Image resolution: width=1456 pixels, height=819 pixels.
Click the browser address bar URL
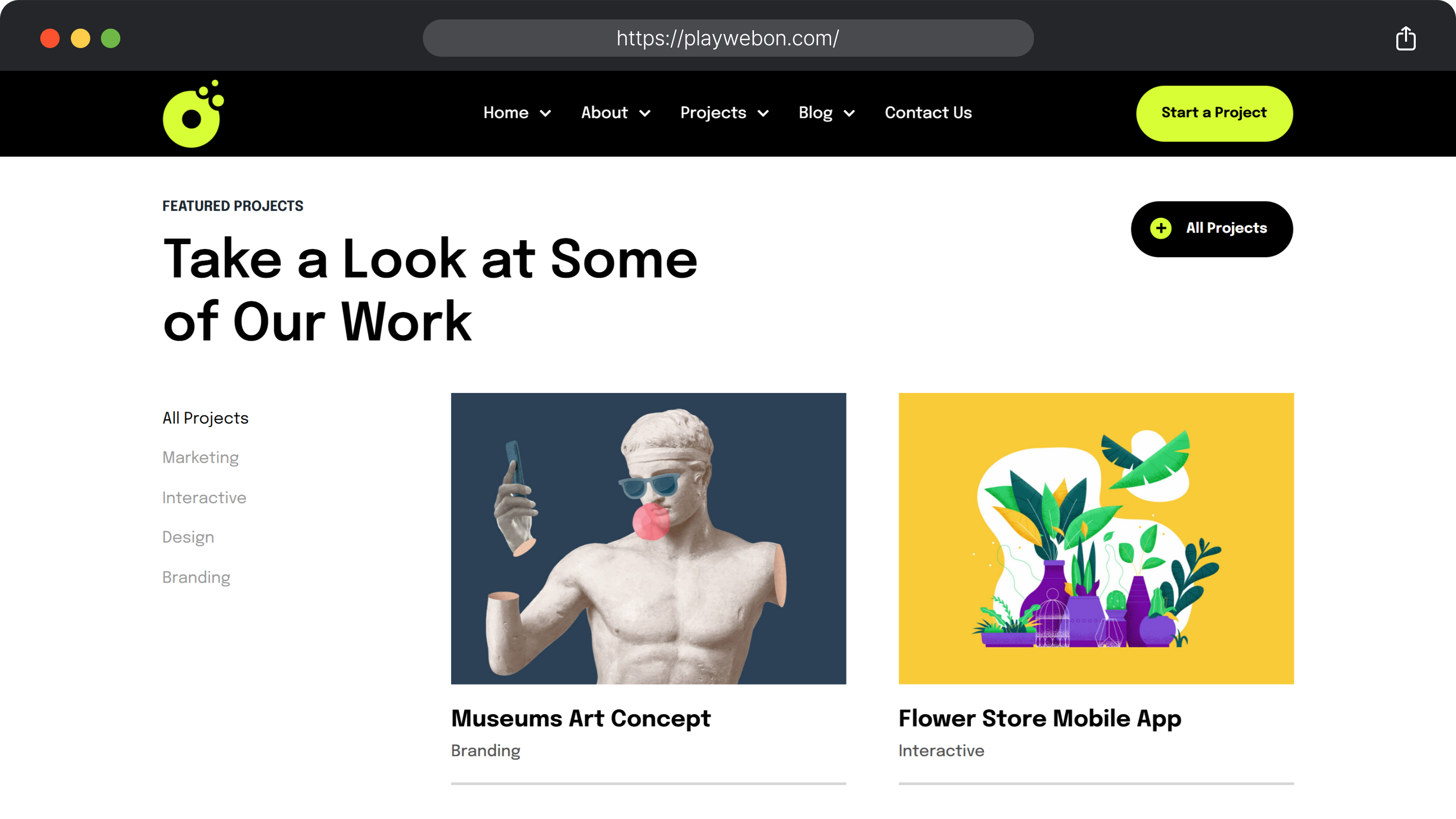[x=728, y=38]
